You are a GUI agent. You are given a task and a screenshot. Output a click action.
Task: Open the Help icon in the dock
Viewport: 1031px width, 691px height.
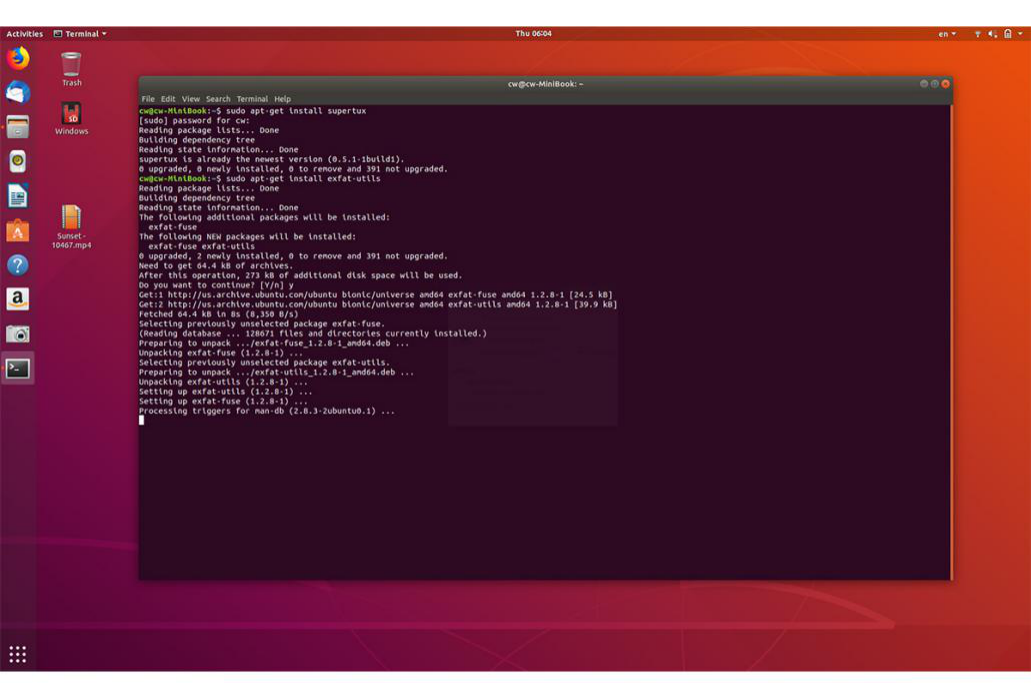click(x=18, y=265)
